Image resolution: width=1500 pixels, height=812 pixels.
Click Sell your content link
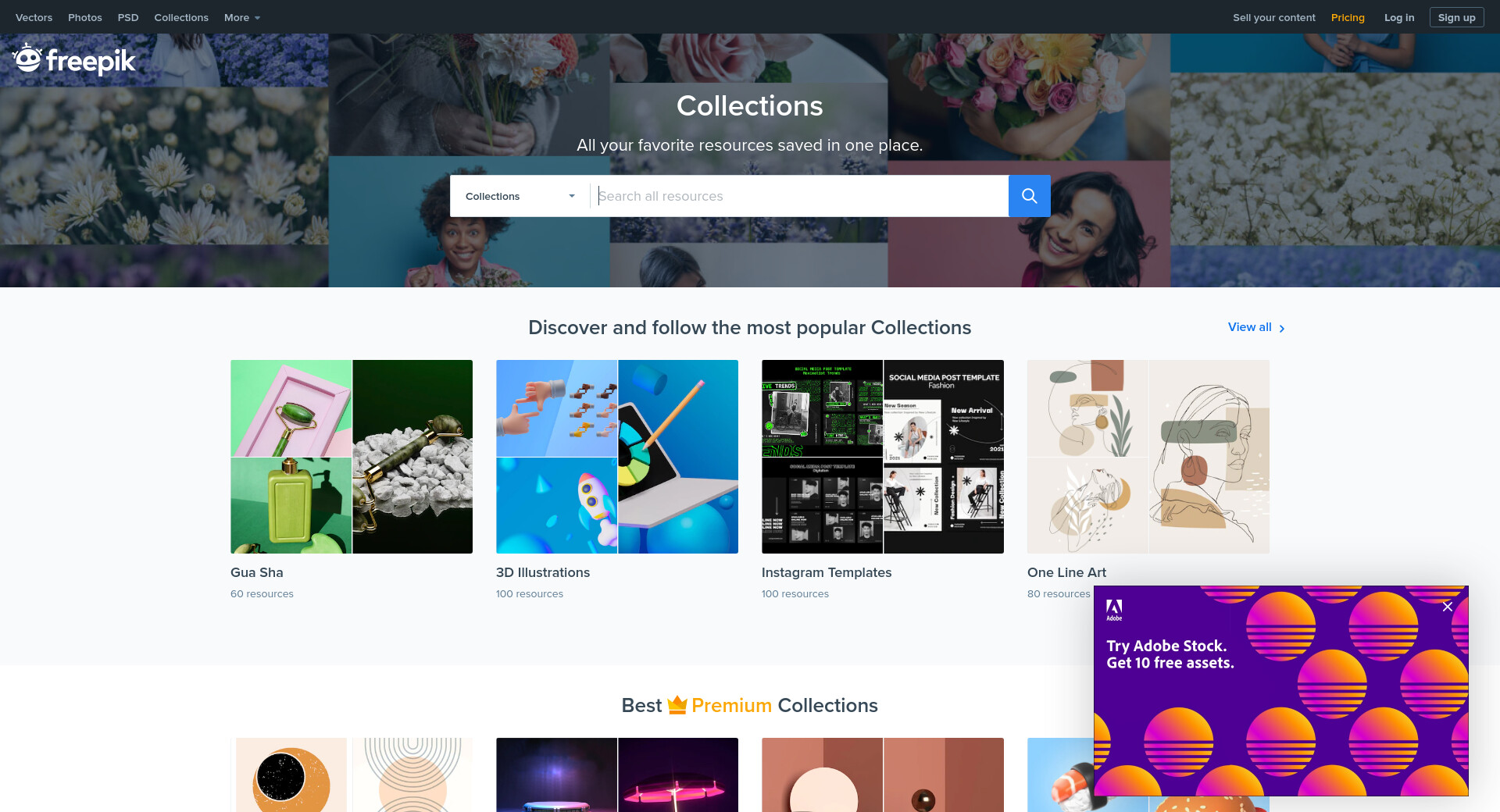point(1273,17)
